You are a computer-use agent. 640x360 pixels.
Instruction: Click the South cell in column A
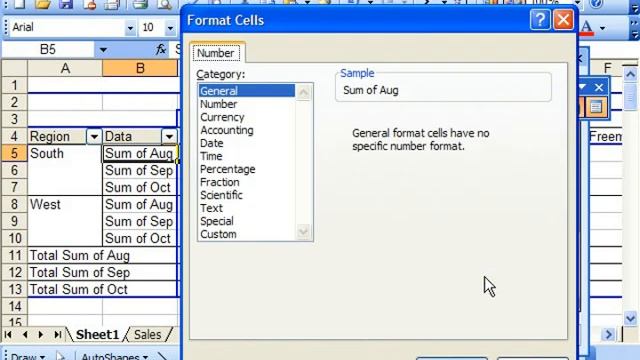tap(65, 153)
